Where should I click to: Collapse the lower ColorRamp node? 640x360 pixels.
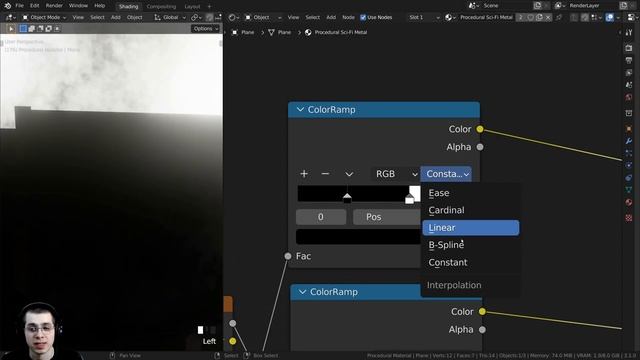302,292
